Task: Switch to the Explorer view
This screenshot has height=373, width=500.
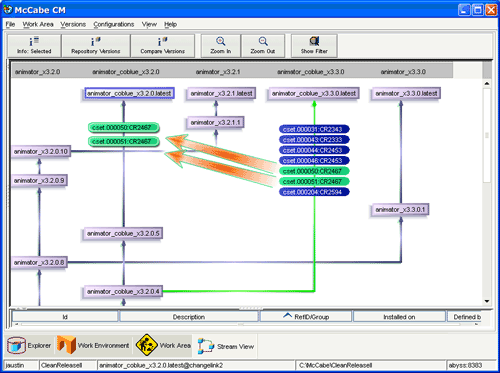Action: click(29, 345)
